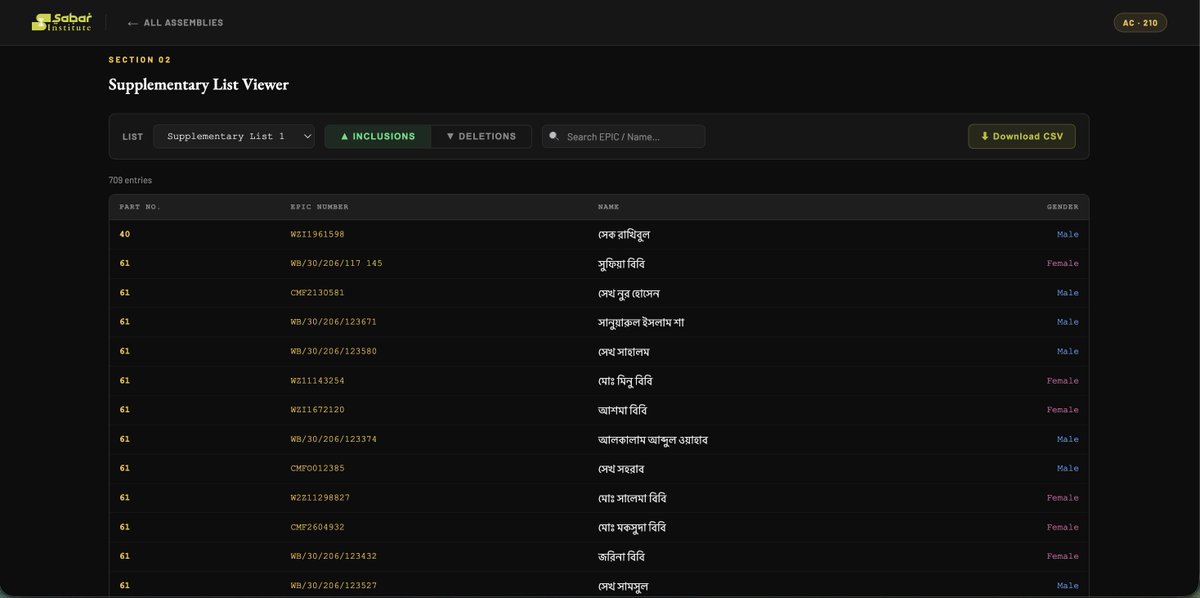Click name সানুয়ারুল ইসলাম শা

tap(641, 322)
